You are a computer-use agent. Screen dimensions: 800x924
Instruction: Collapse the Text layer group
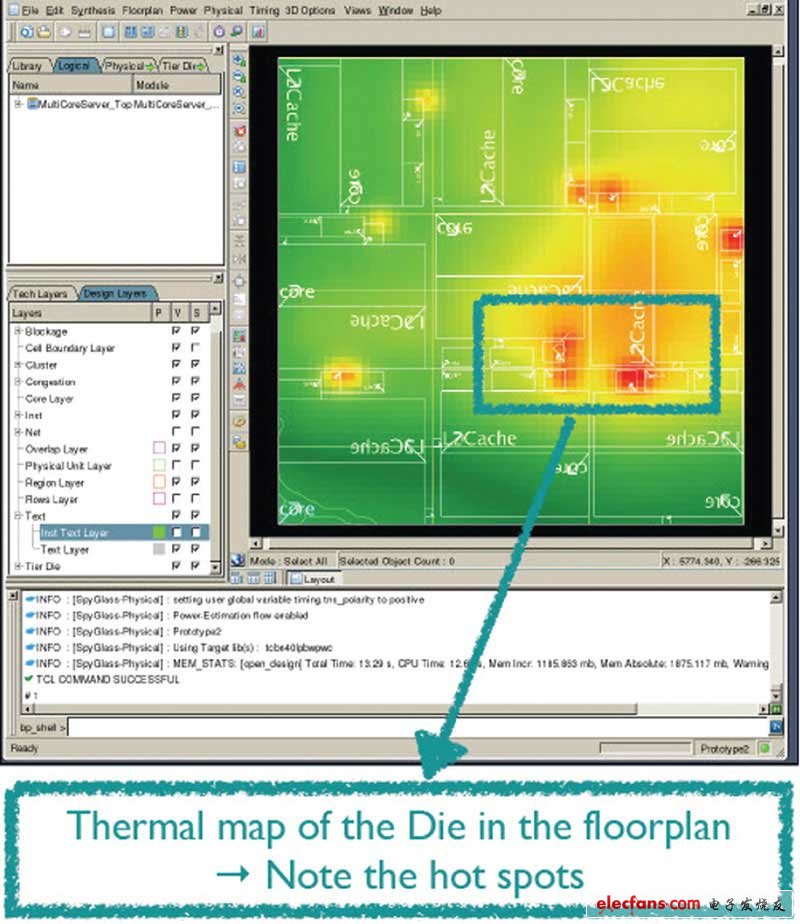[x=18, y=516]
